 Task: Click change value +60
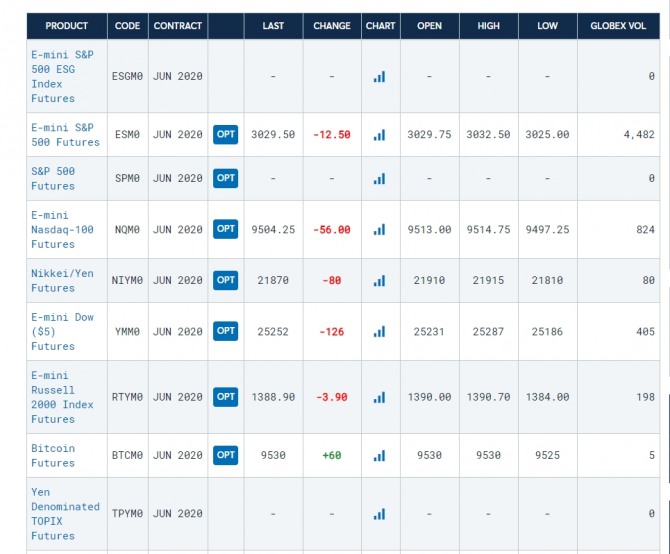click(x=332, y=455)
